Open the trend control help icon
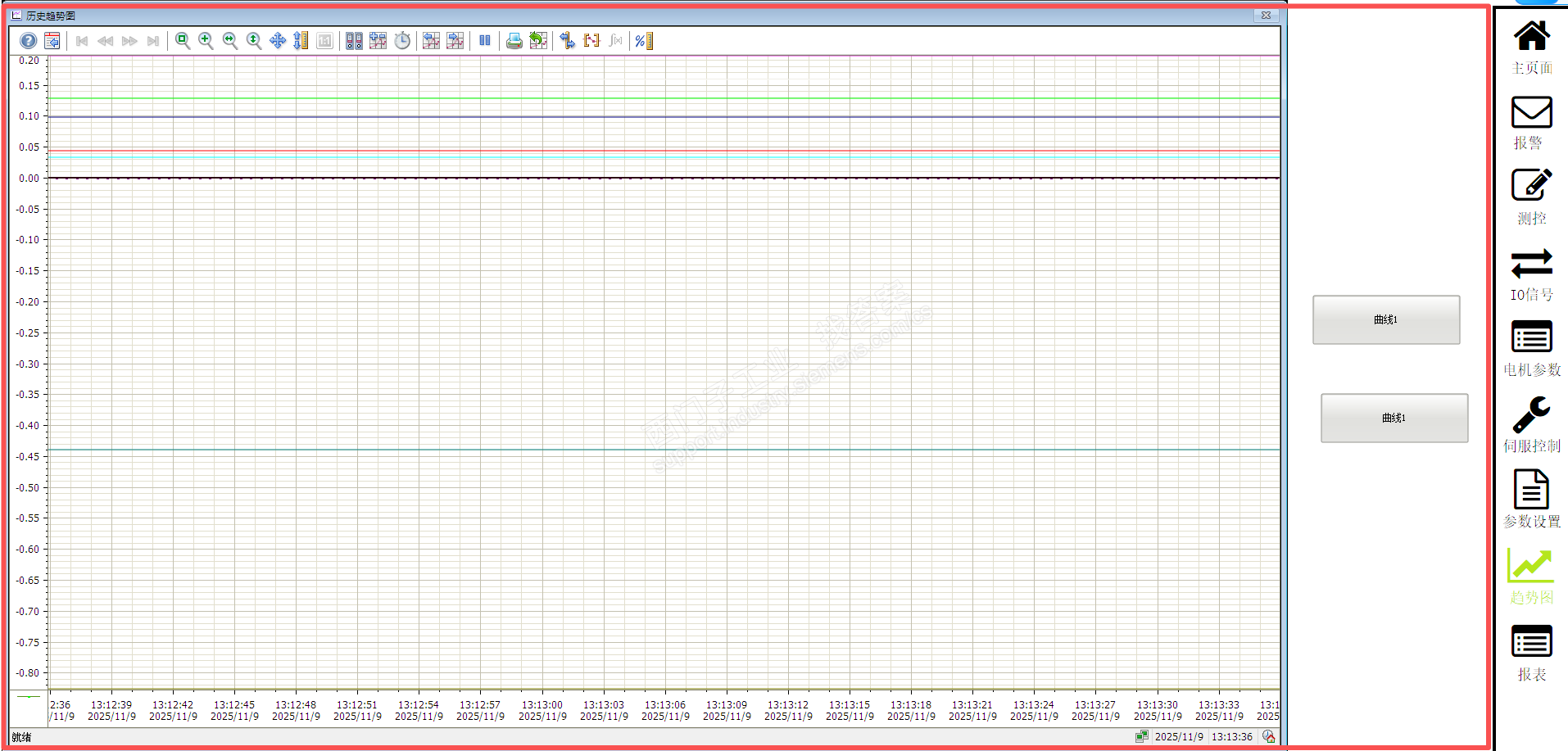This screenshot has width=1568, height=751. 29,41
